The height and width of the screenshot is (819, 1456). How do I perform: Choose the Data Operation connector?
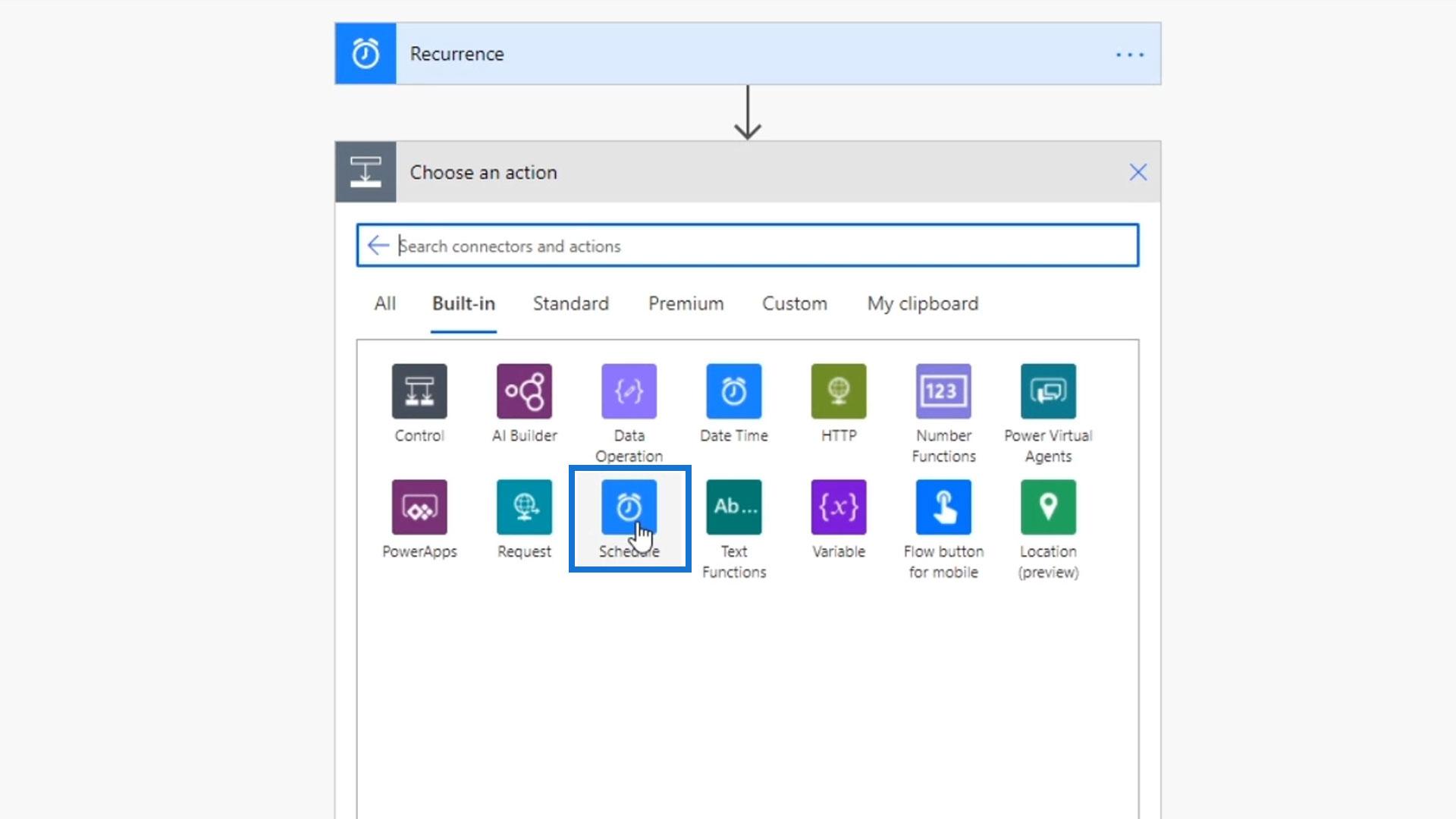(629, 391)
